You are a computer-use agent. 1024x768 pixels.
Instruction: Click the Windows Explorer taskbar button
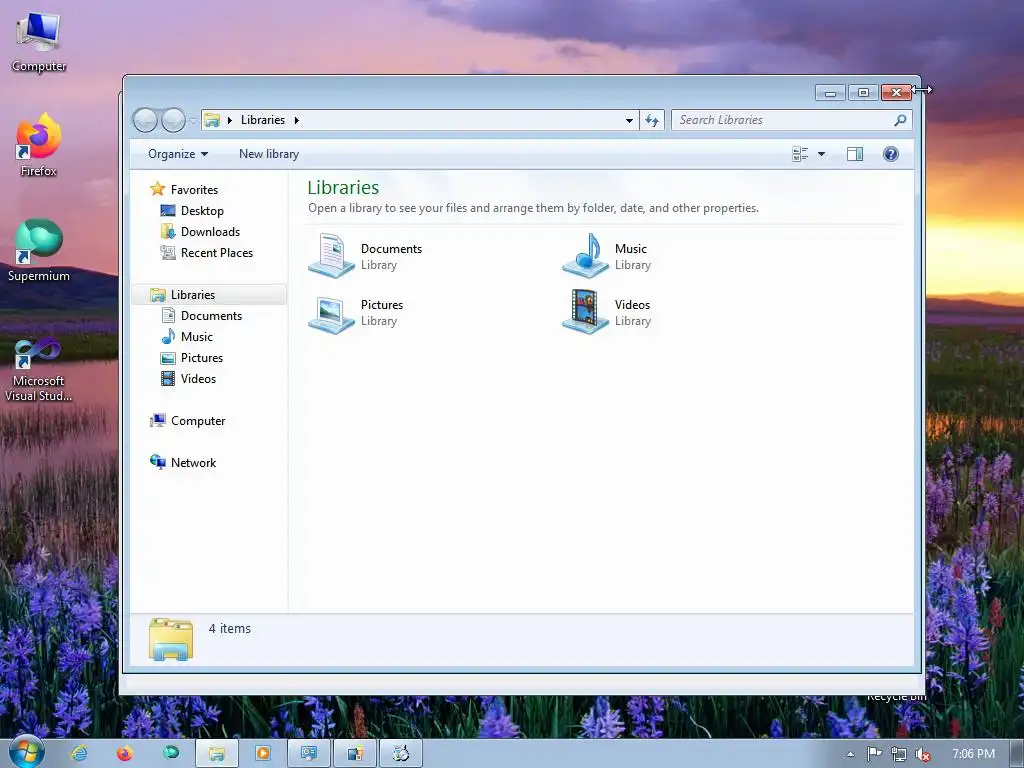(x=217, y=754)
